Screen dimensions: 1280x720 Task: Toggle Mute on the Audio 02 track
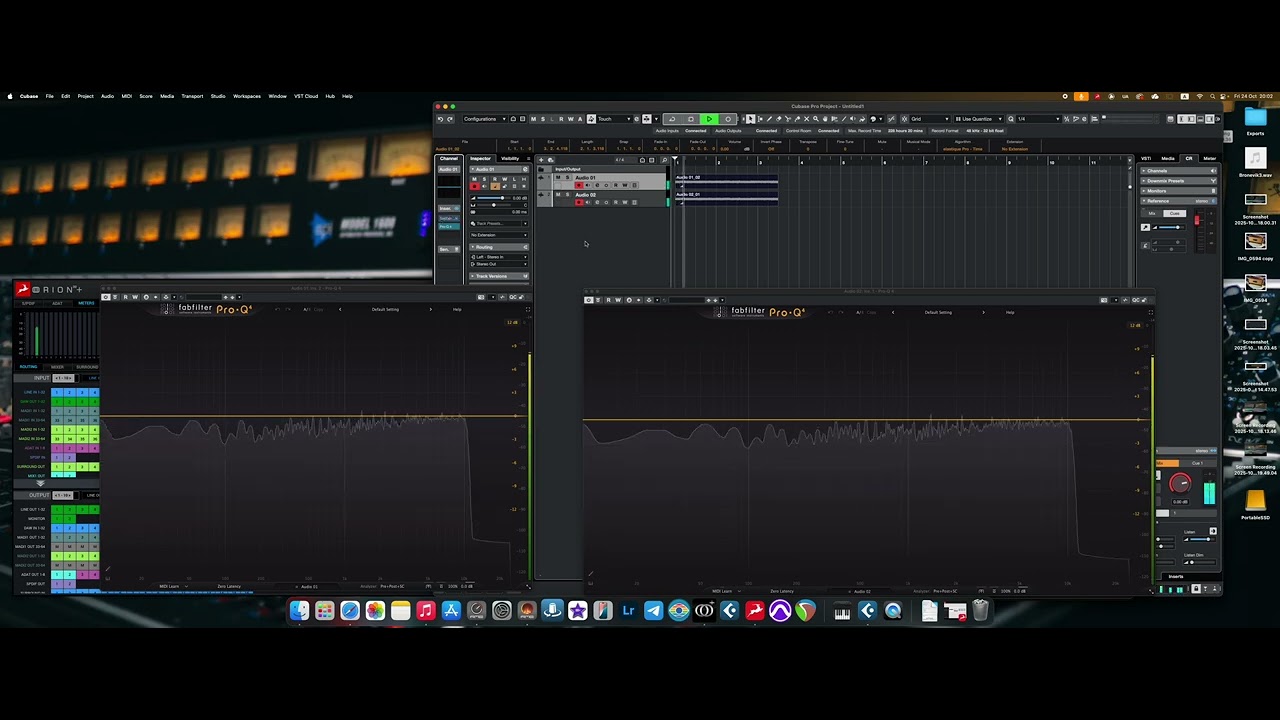pos(558,195)
